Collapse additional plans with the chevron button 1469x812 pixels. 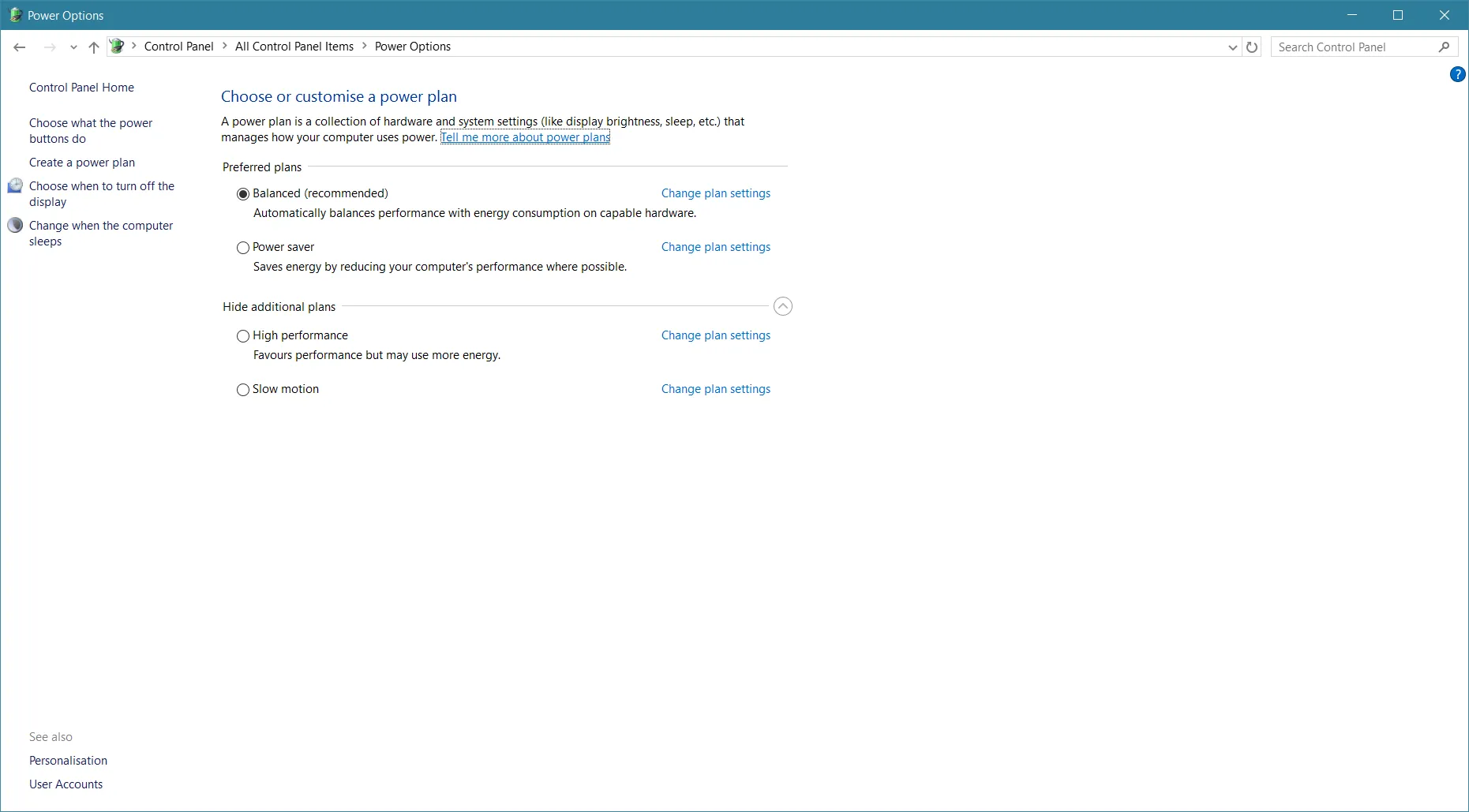tap(782, 306)
